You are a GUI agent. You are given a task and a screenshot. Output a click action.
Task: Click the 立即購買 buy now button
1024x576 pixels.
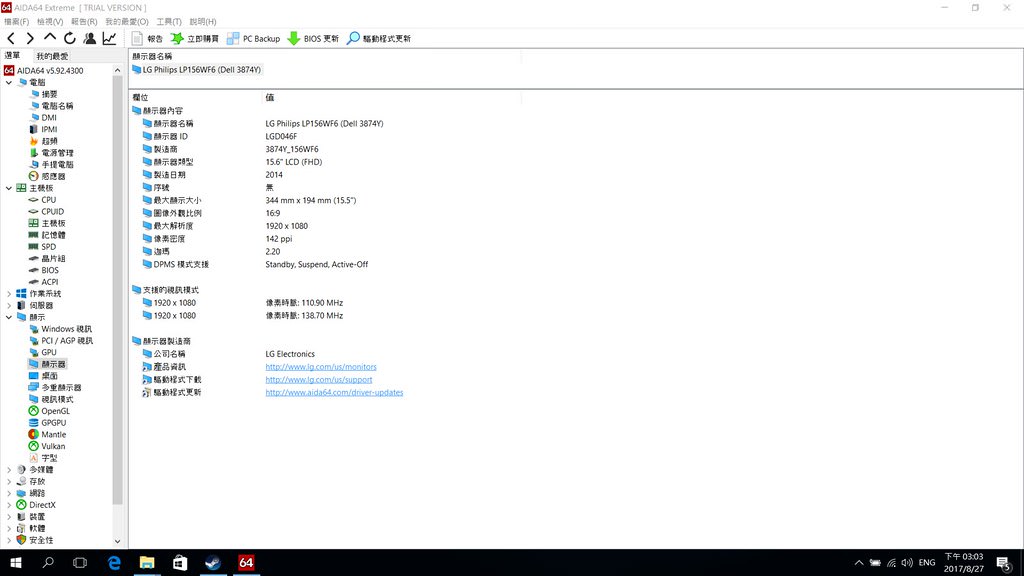click(x=195, y=39)
